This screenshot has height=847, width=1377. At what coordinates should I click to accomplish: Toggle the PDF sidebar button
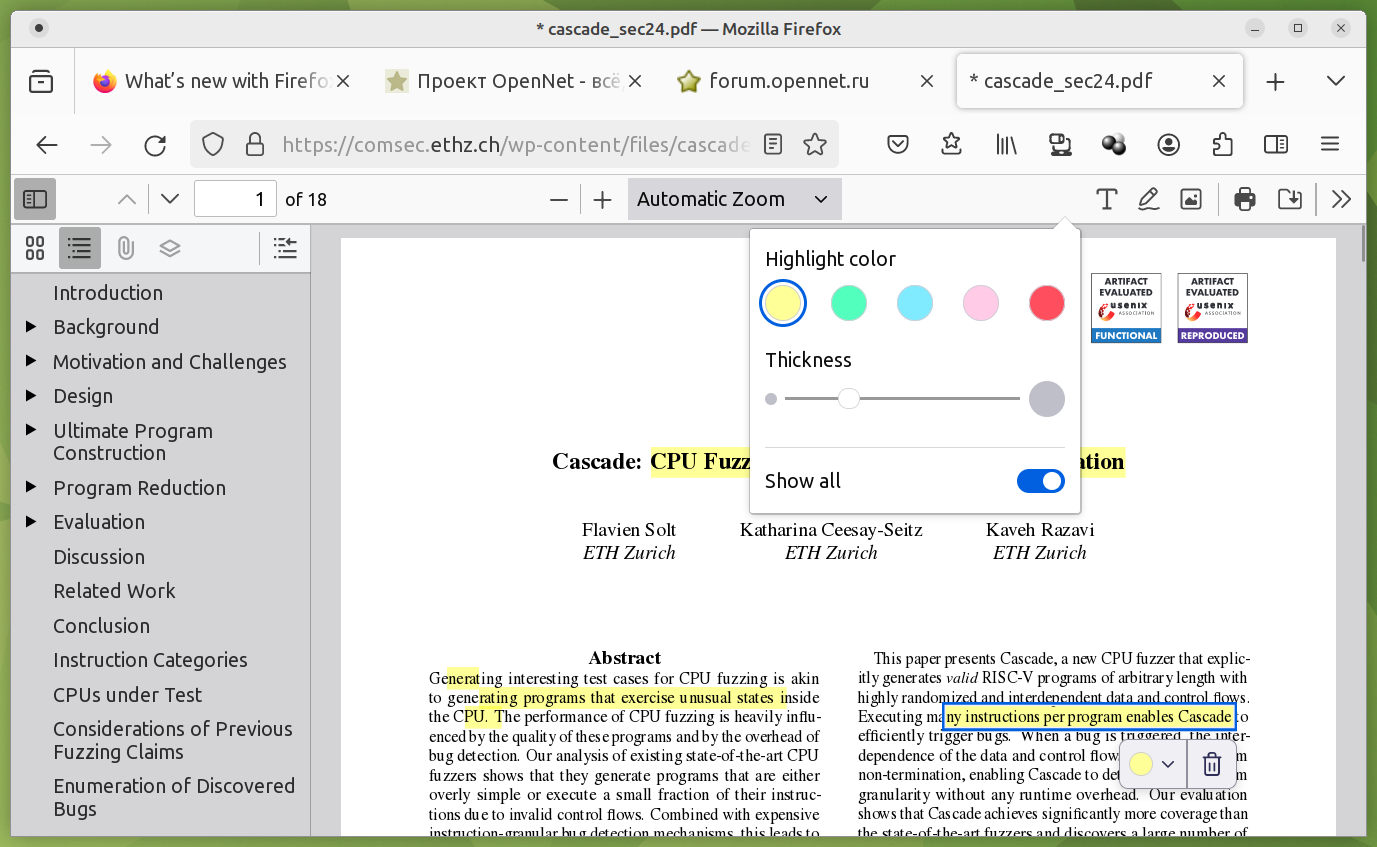(35, 199)
